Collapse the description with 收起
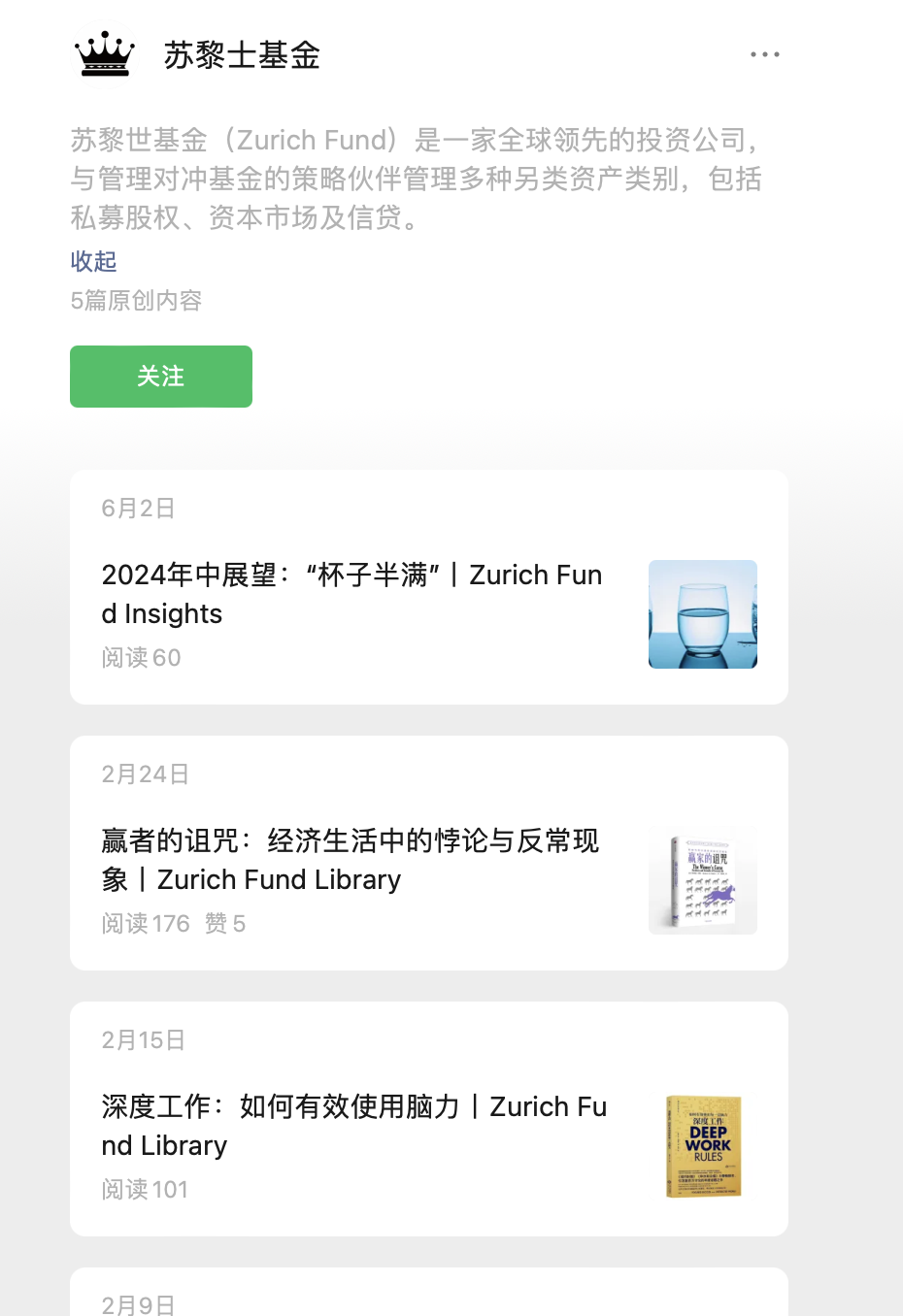This screenshot has width=903, height=1316. 93,261
